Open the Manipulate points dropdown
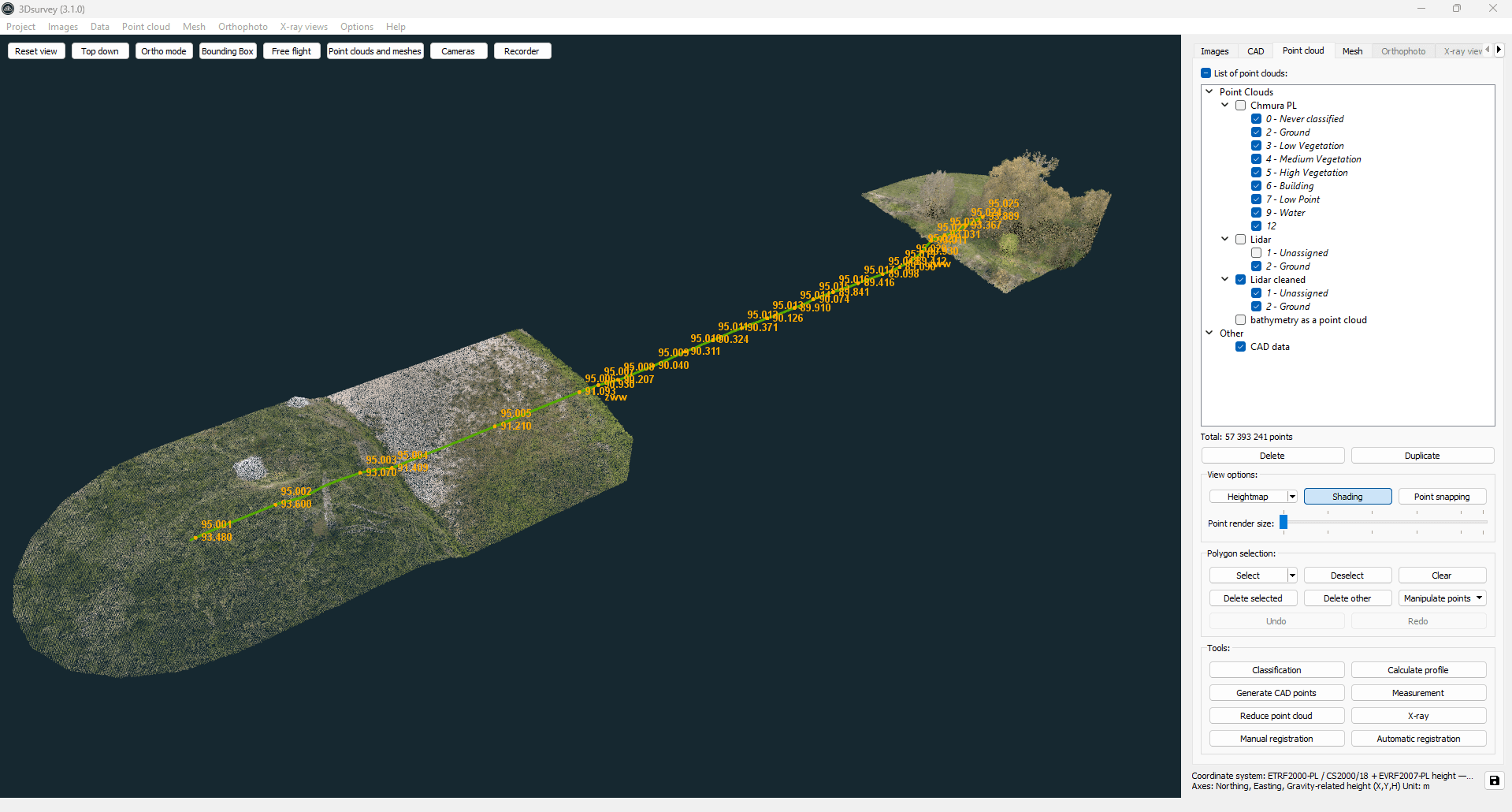The image size is (1512, 812). tap(1443, 598)
